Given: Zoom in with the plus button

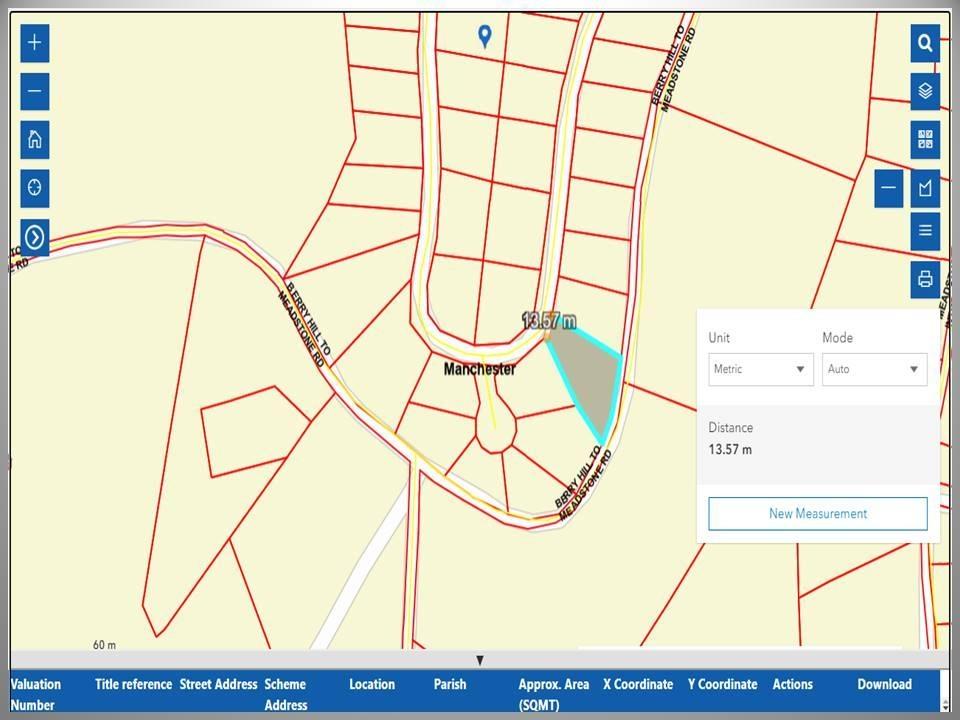Looking at the screenshot, I should [x=35, y=43].
